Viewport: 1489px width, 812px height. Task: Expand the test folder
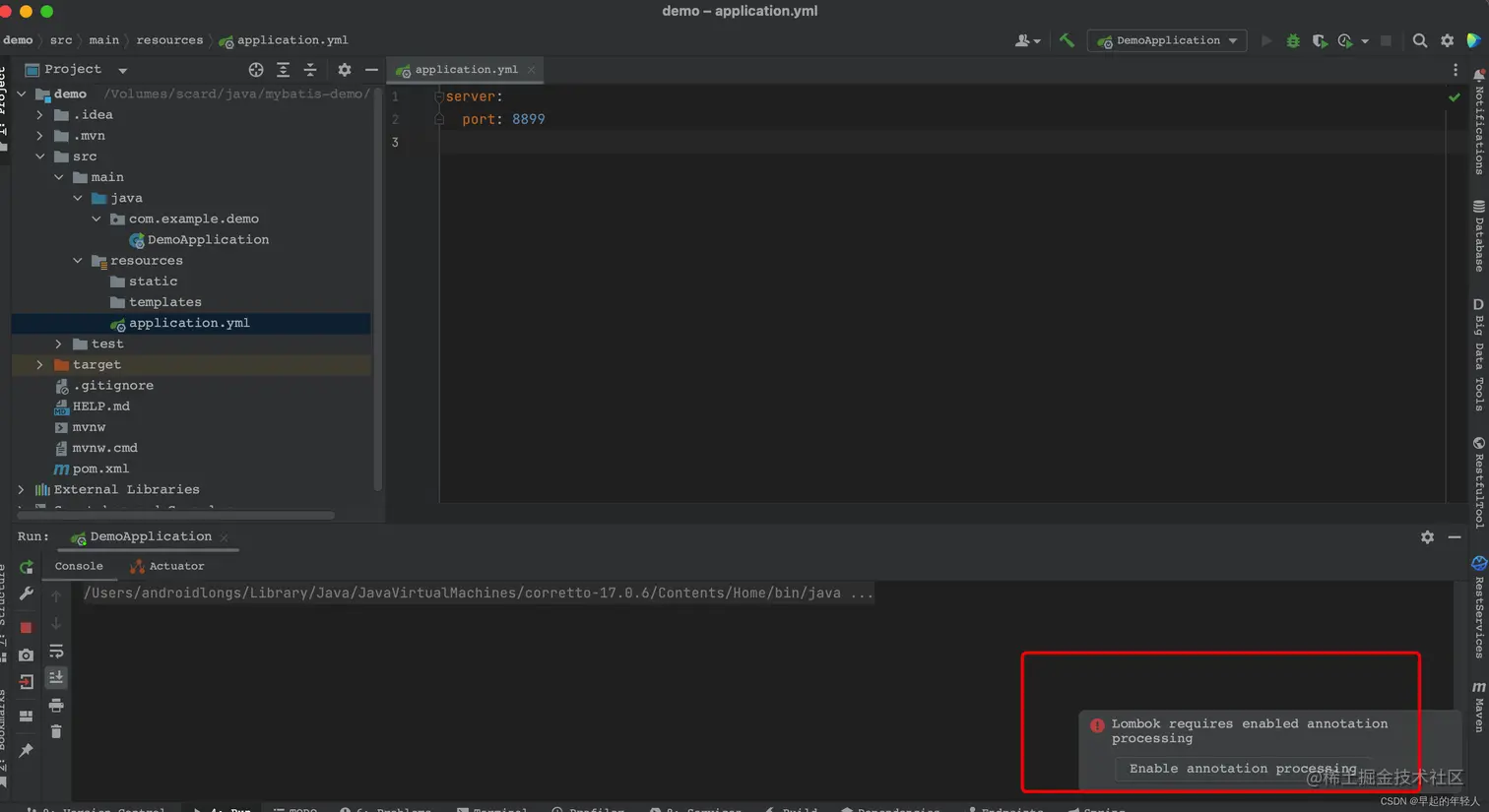[x=59, y=344]
